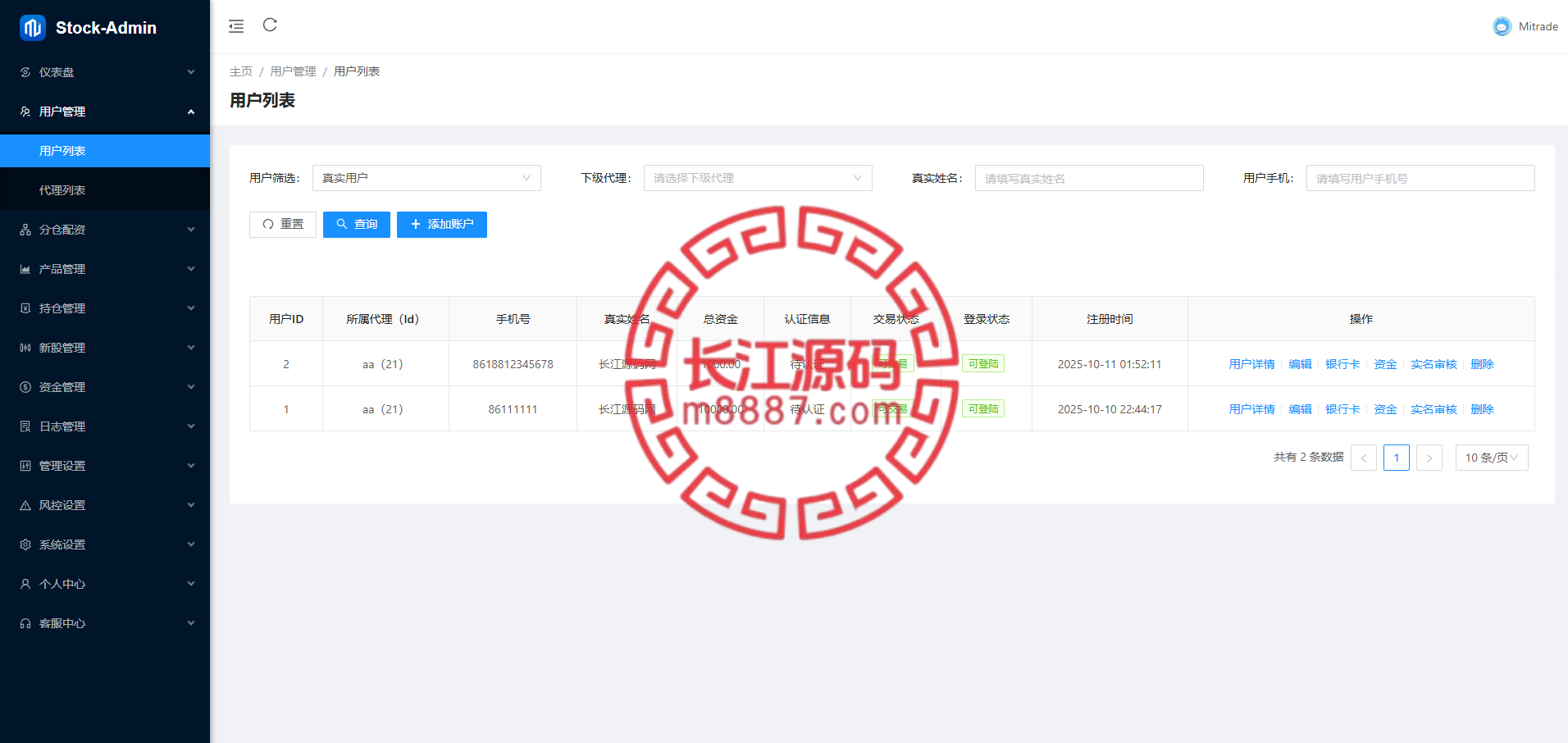
Task: Click the 查询 search button
Action: click(357, 225)
